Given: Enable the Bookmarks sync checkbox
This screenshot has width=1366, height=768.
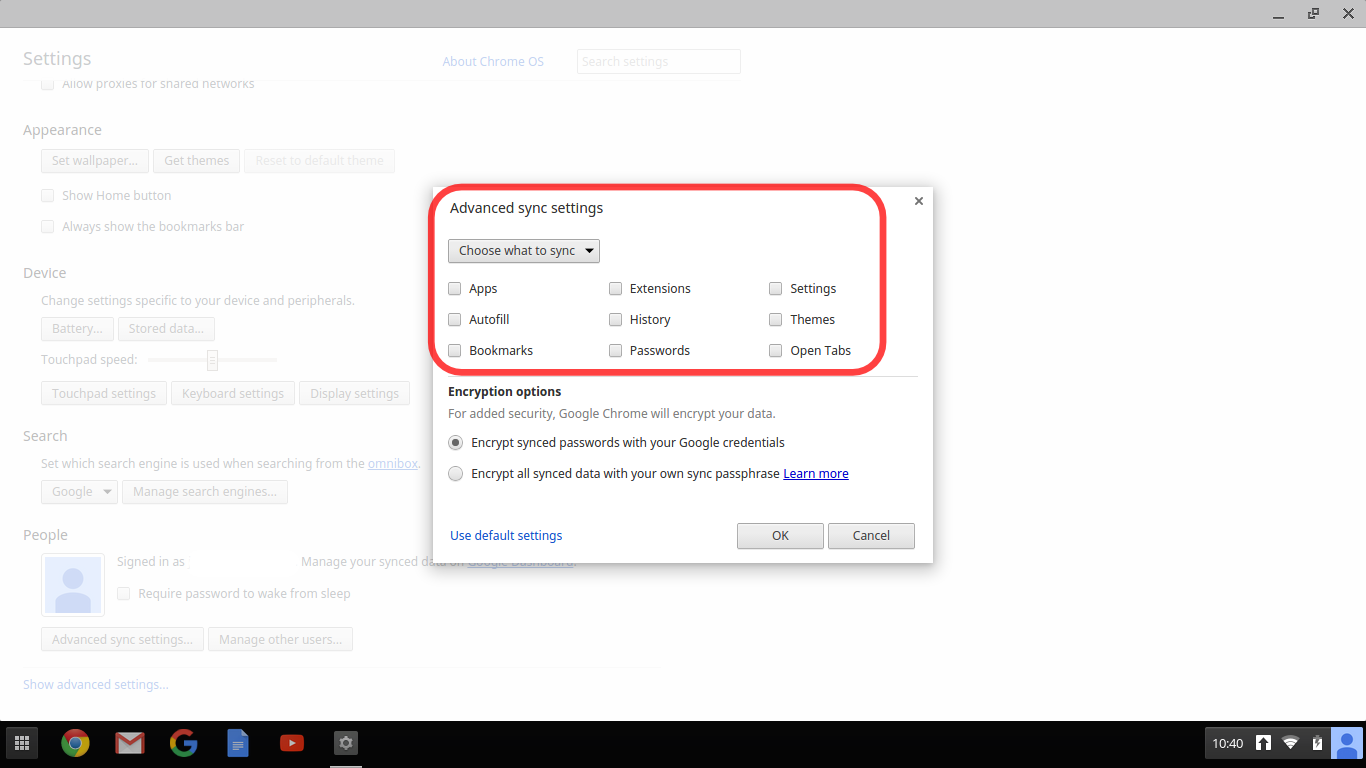Looking at the screenshot, I should click(x=455, y=351).
